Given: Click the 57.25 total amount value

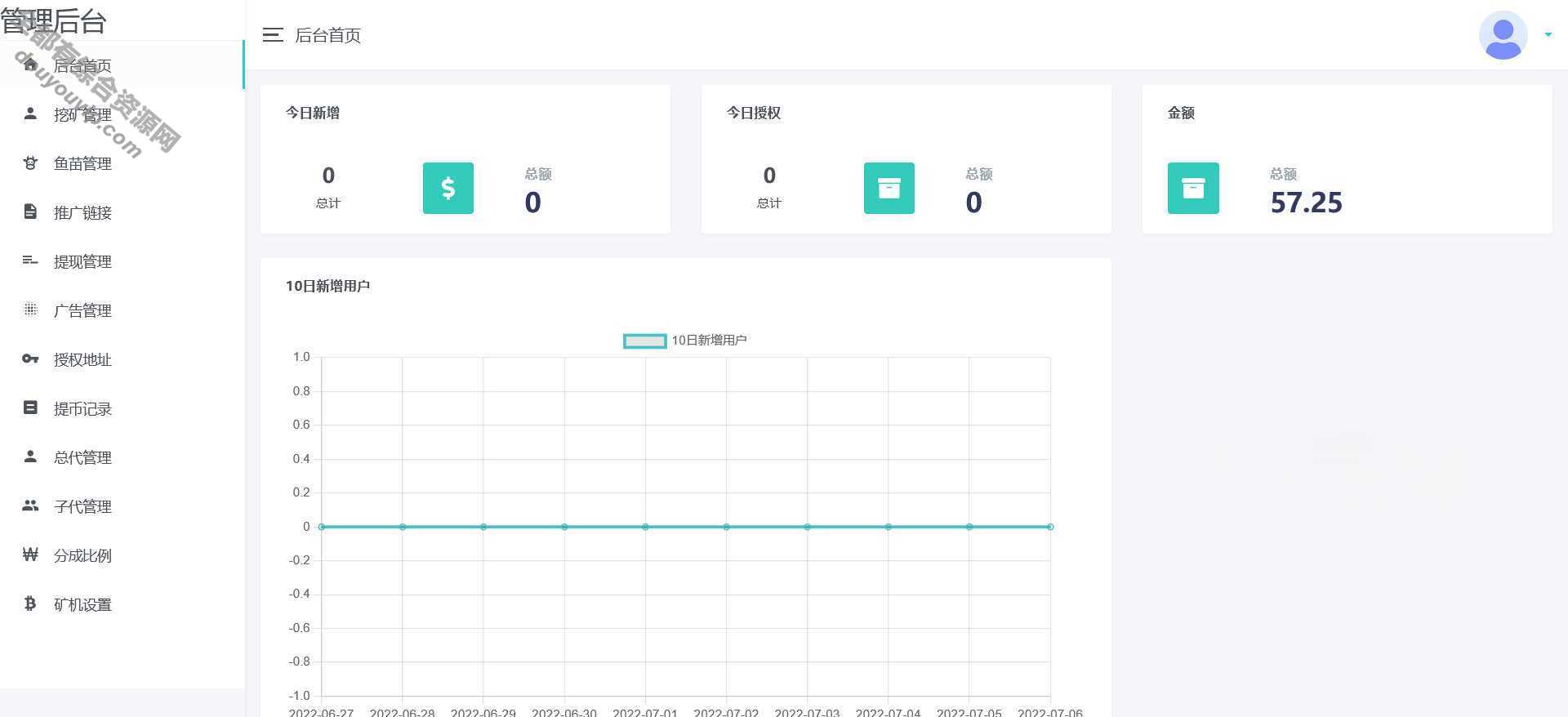Looking at the screenshot, I should pyautogui.click(x=1306, y=203).
